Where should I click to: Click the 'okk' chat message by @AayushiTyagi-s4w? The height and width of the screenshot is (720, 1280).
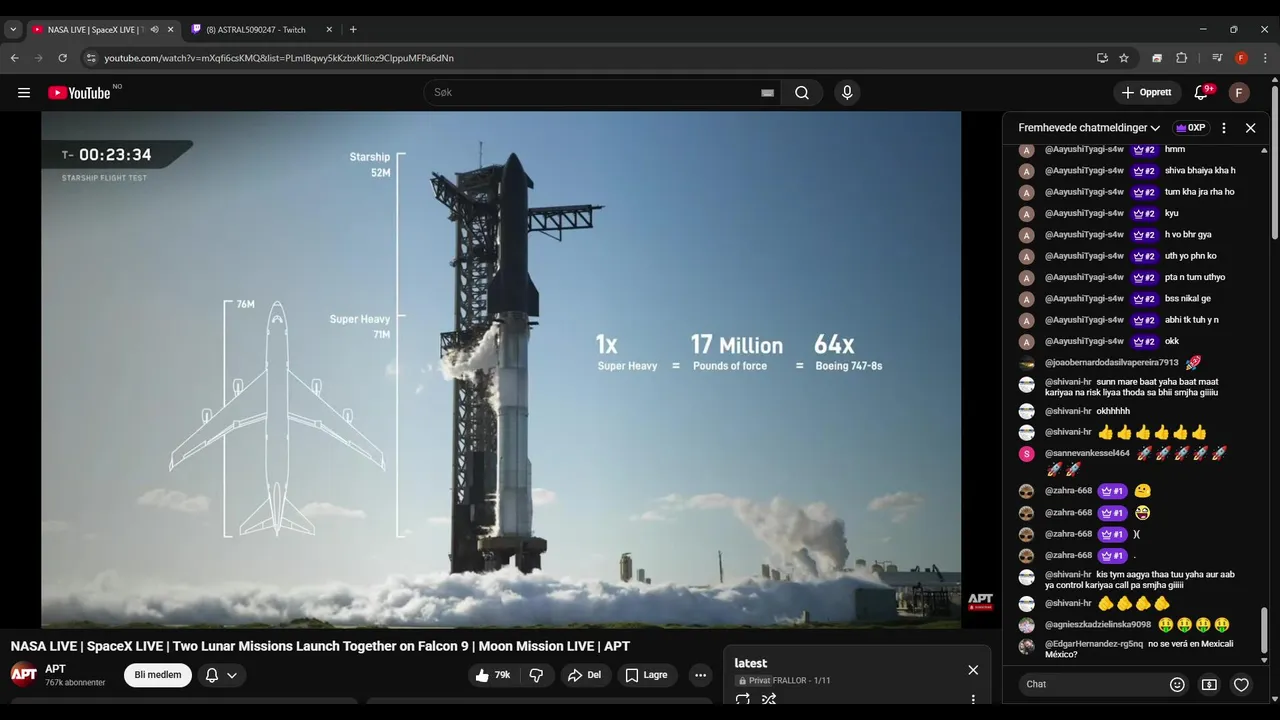point(1172,341)
